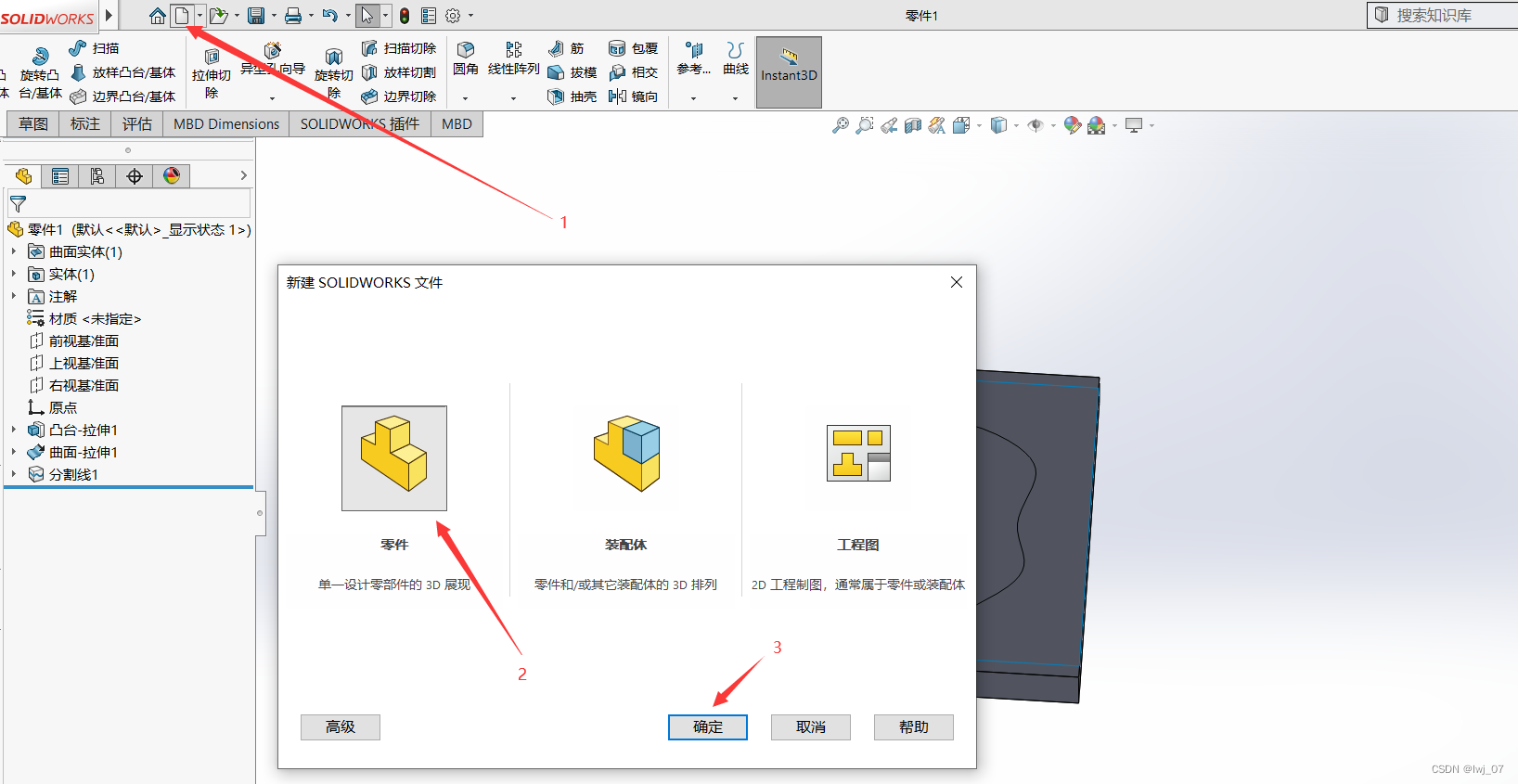
Task: Open dropdown arrow next to New document
Action: 199,15
